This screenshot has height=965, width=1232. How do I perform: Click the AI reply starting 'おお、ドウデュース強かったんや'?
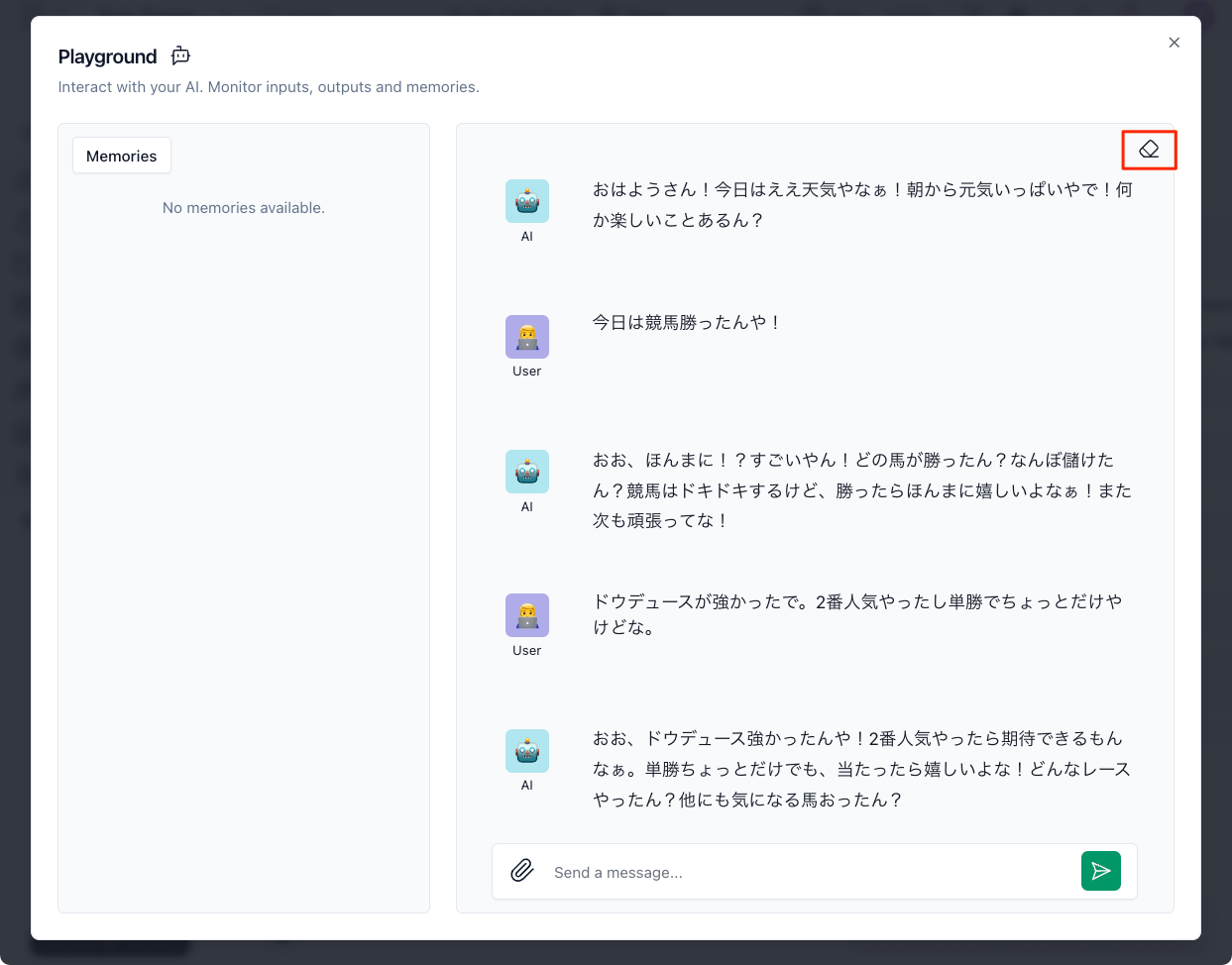[x=861, y=769]
